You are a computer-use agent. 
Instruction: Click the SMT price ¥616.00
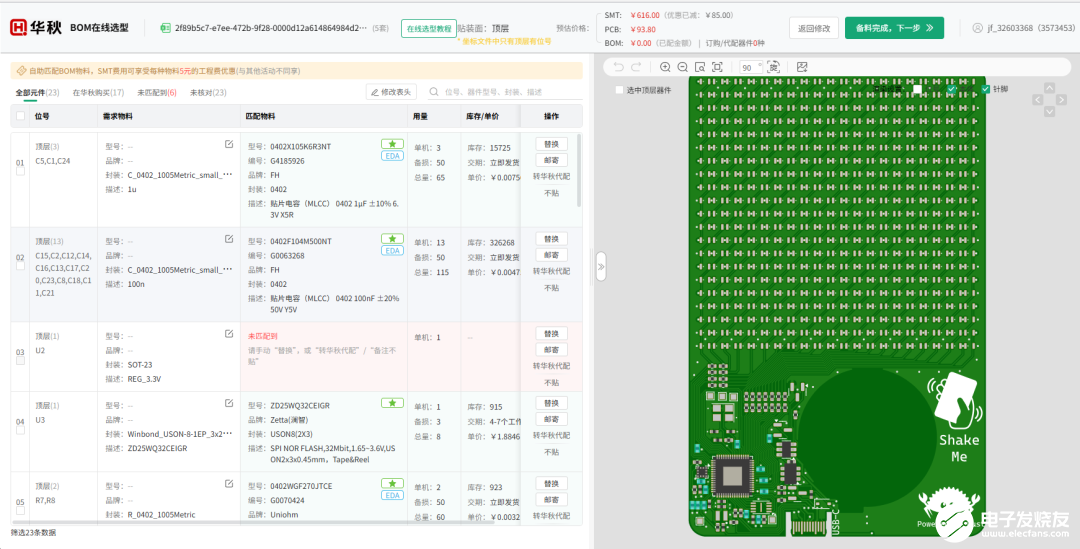(645, 15)
